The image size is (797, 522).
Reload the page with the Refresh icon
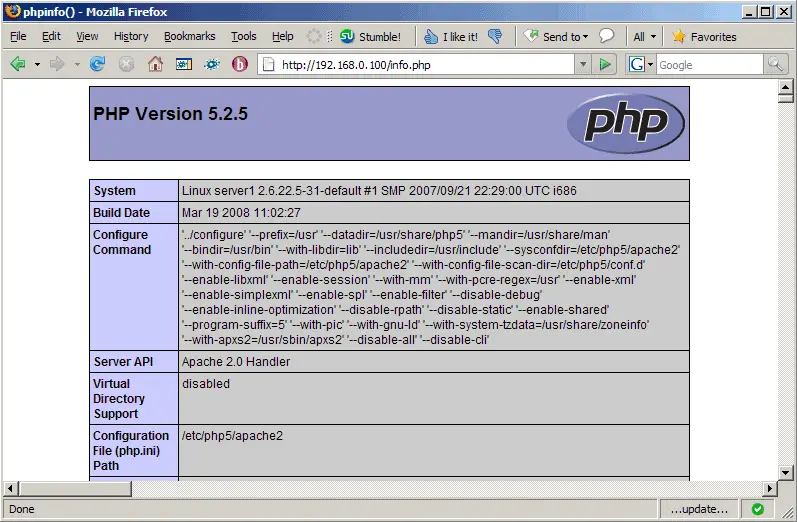click(97, 64)
